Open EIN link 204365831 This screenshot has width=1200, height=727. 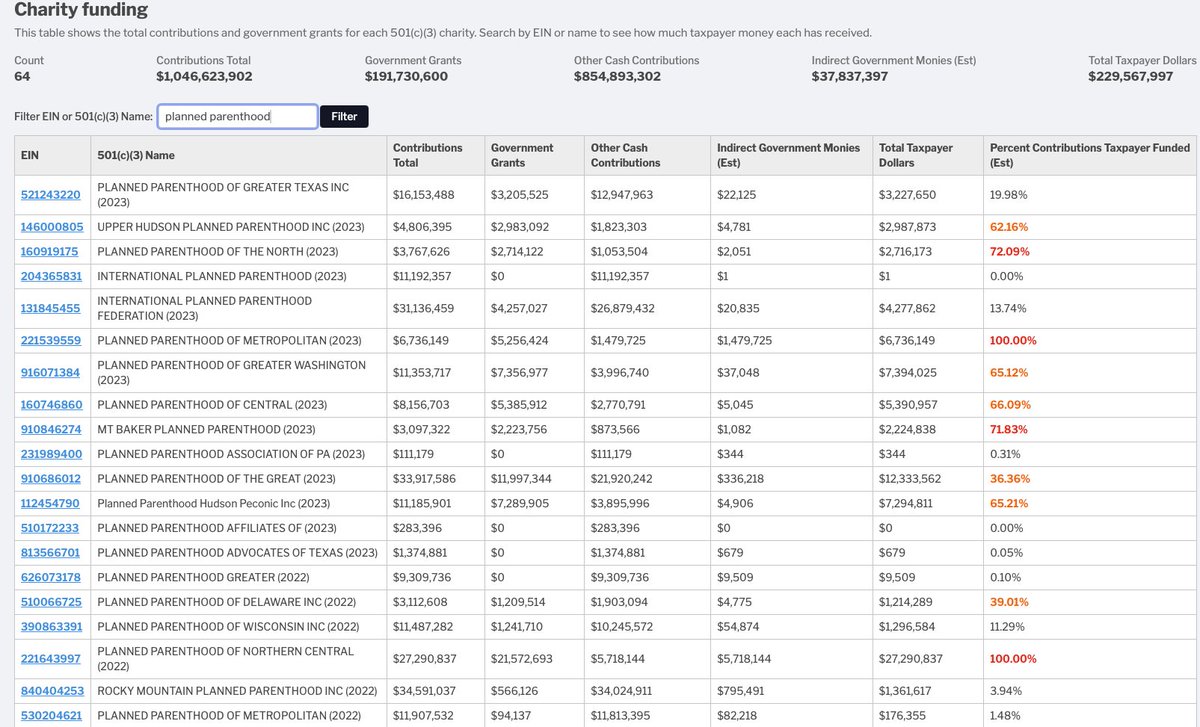(51, 276)
